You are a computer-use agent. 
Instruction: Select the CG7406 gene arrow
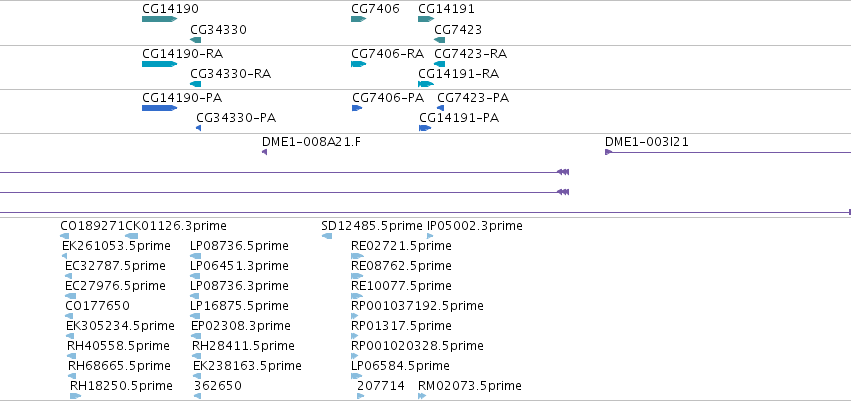point(359,19)
